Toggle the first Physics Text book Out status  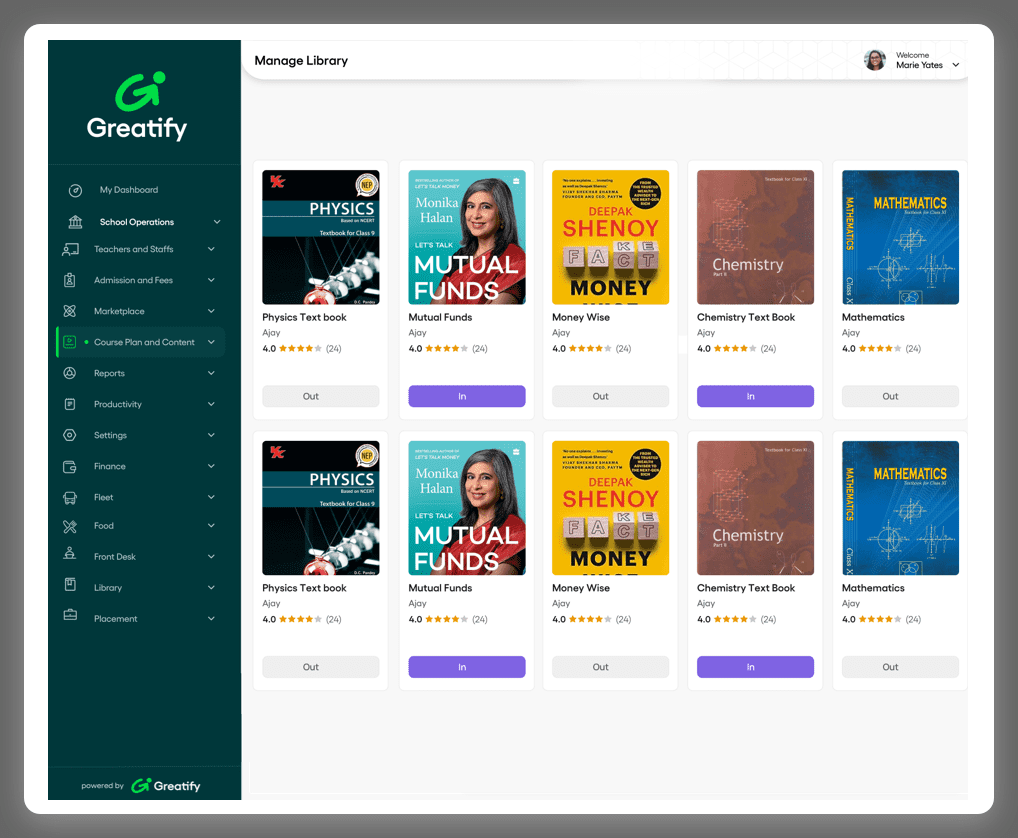[320, 396]
